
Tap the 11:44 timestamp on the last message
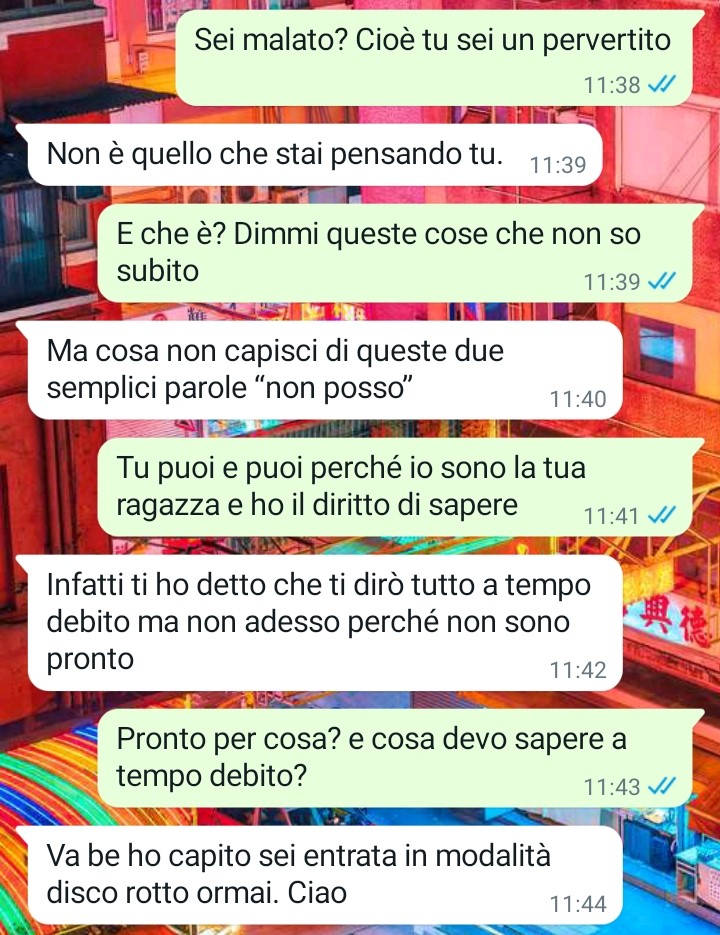577,904
